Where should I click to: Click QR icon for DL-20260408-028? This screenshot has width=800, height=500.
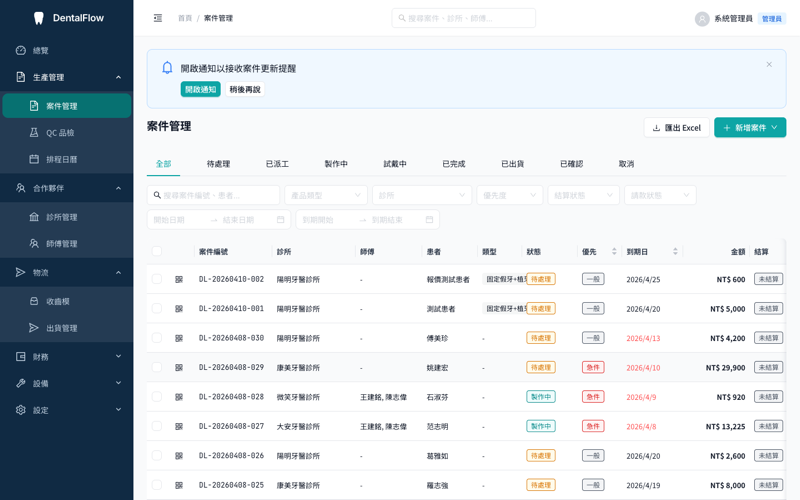click(179, 397)
